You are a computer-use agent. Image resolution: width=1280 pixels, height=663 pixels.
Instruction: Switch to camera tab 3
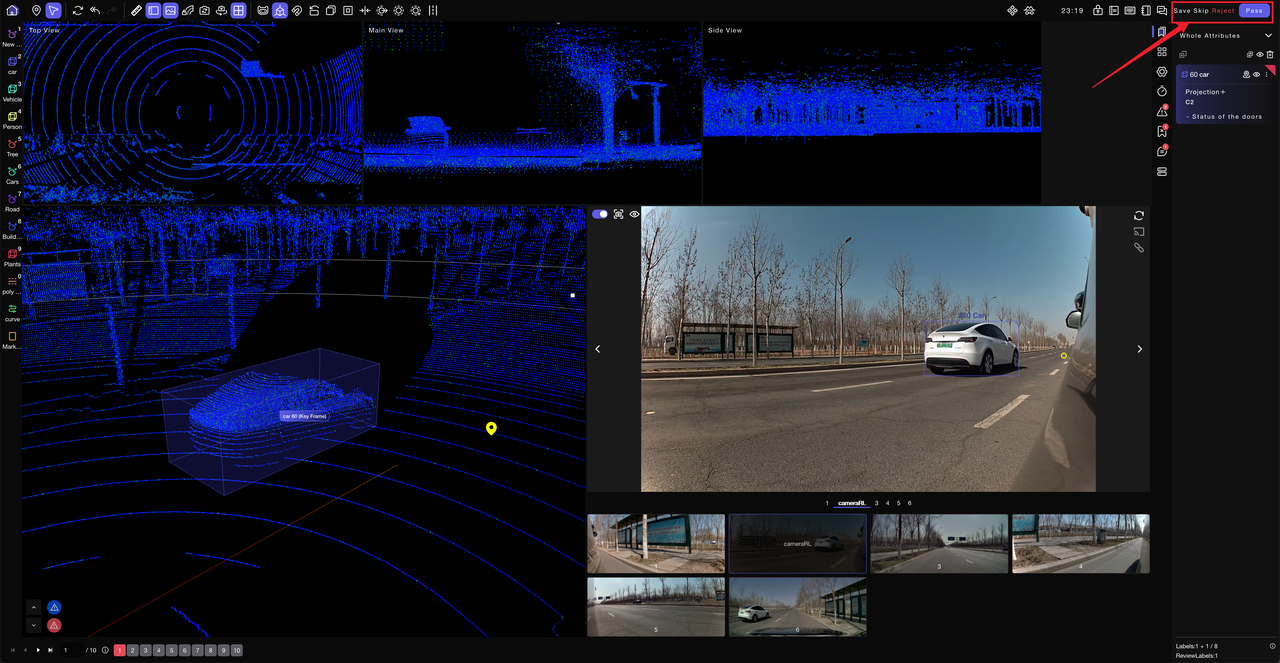point(876,503)
